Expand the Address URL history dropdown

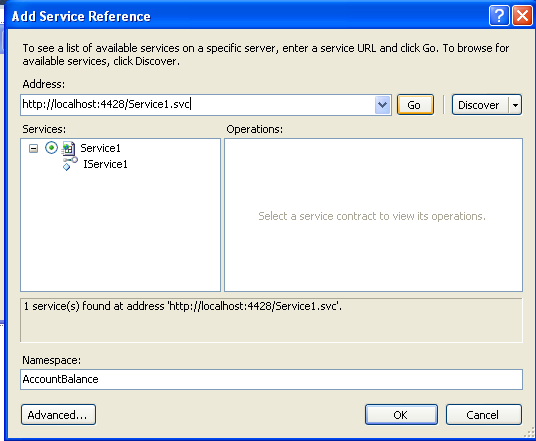(x=383, y=105)
